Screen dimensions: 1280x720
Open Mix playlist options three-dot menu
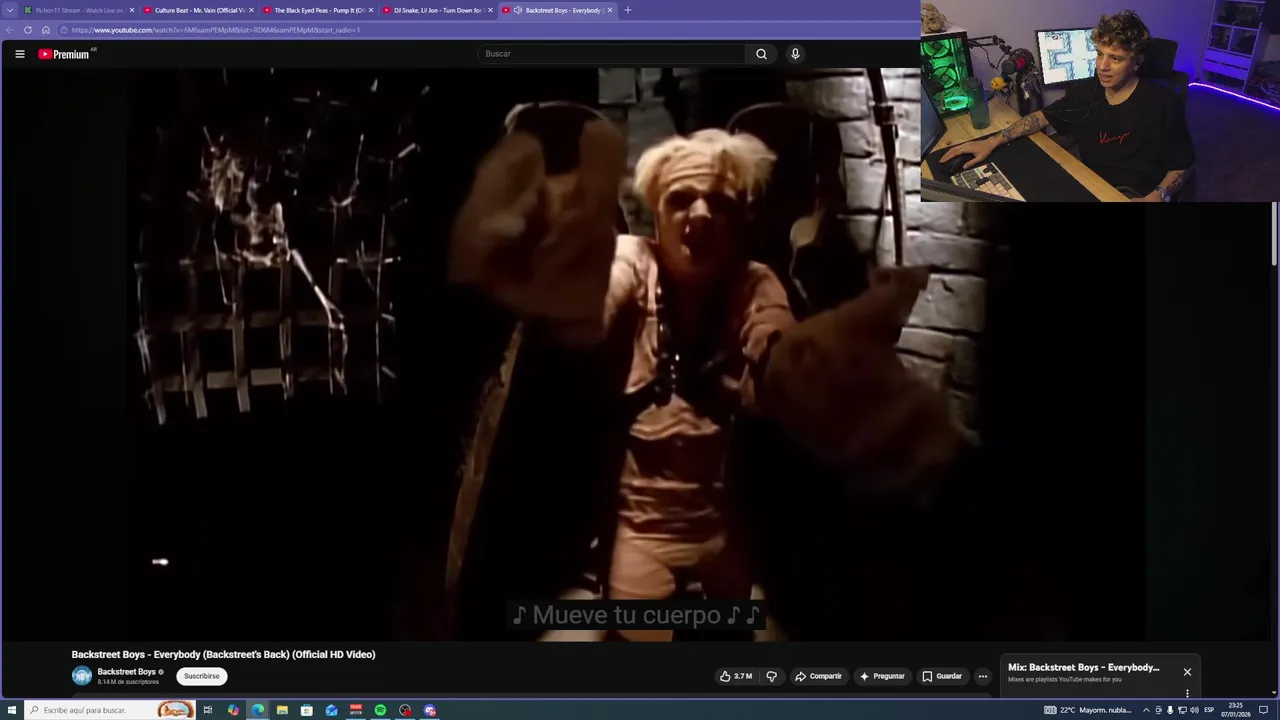(x=1187, y=693)
